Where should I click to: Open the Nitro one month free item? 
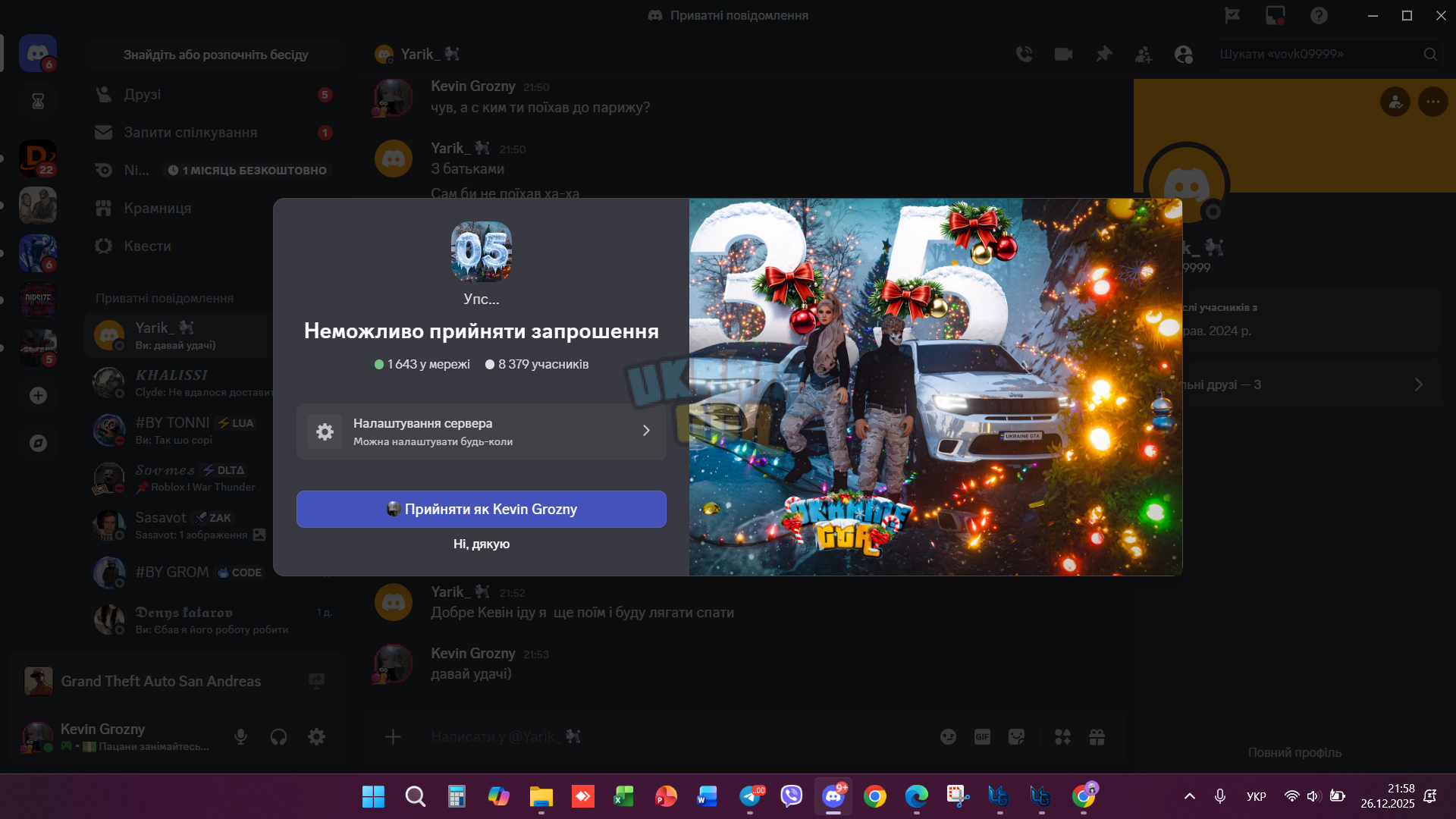pyautogui.click(x=214, y=171)
